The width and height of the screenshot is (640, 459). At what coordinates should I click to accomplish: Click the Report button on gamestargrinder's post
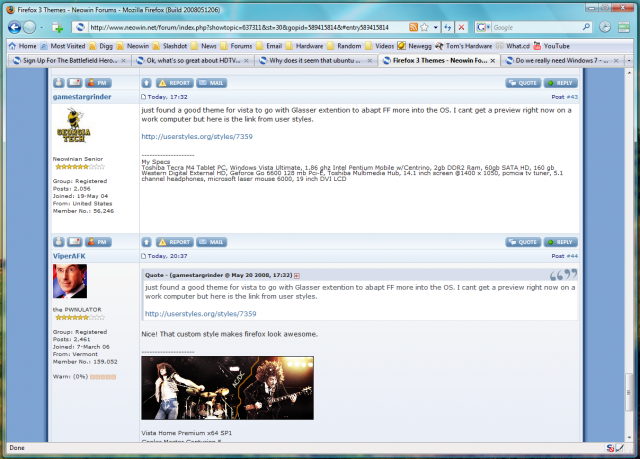174,83
